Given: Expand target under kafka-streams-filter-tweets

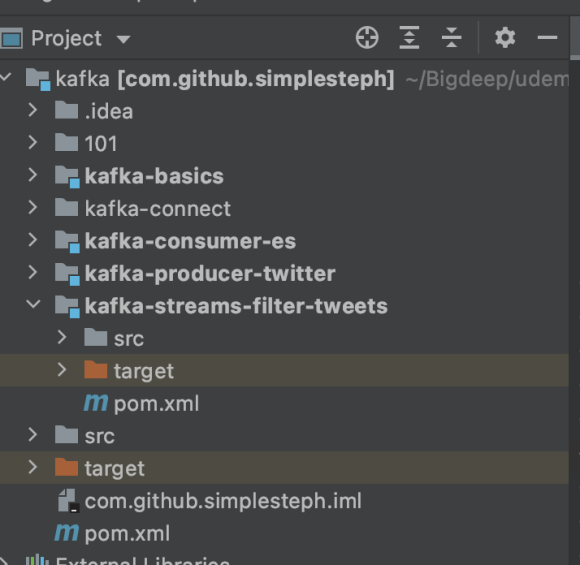Looking at the screenshot, I should click(62, 370).
